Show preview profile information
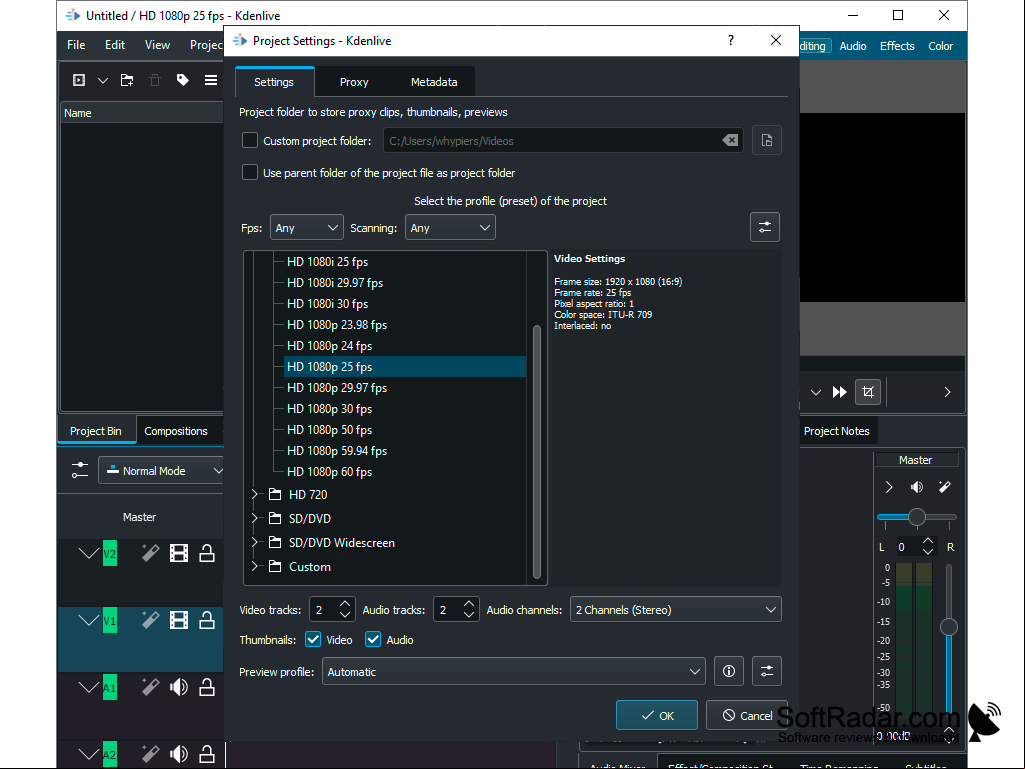 (x=729, y=672)
